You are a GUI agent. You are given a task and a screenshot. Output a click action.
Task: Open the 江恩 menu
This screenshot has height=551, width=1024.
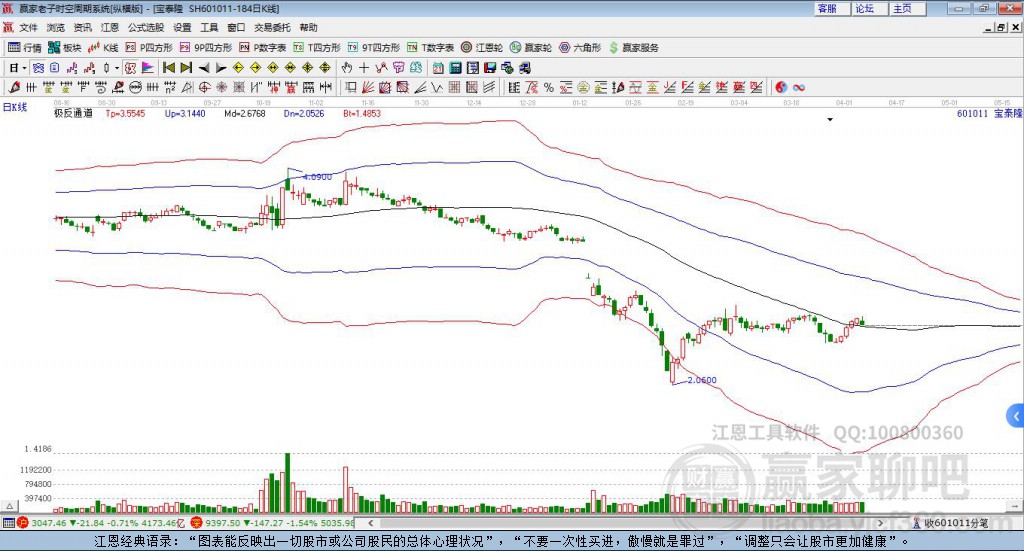point(110,27)
